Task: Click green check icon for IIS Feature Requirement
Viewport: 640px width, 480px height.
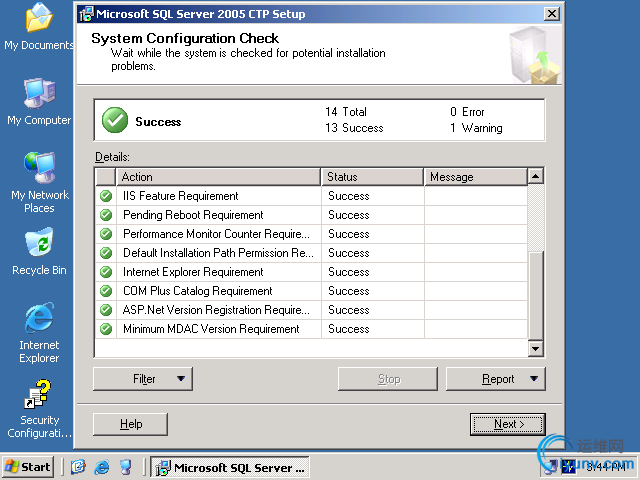Action: click(106, 196)
